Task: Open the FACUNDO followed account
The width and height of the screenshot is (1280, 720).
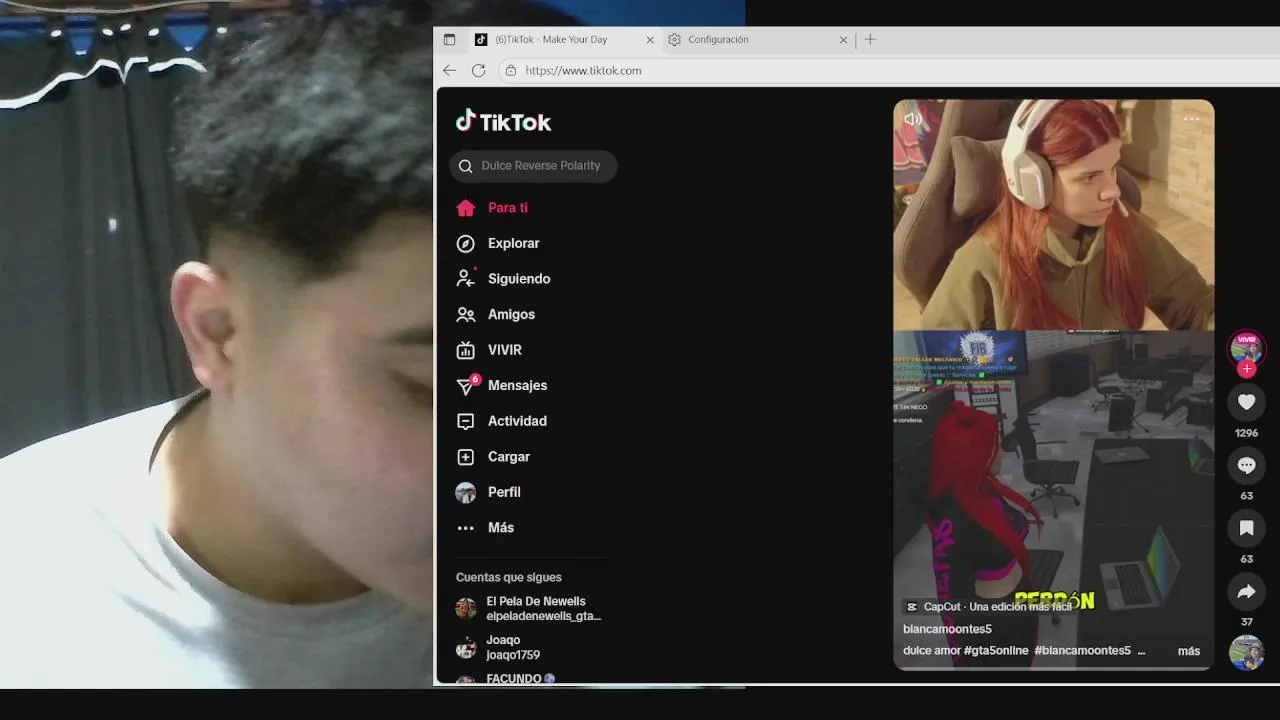Action: pos(505,679)
